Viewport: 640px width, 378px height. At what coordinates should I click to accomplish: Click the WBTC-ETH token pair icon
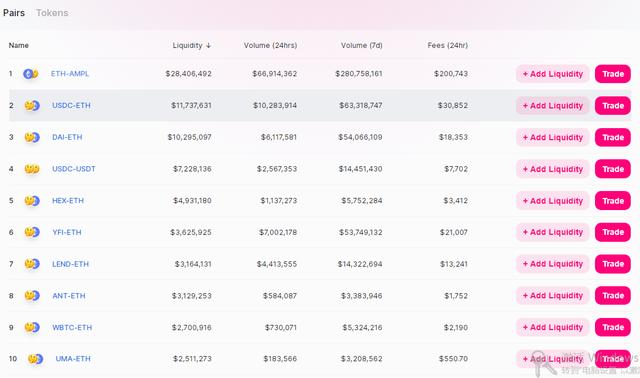coord(32,327)
